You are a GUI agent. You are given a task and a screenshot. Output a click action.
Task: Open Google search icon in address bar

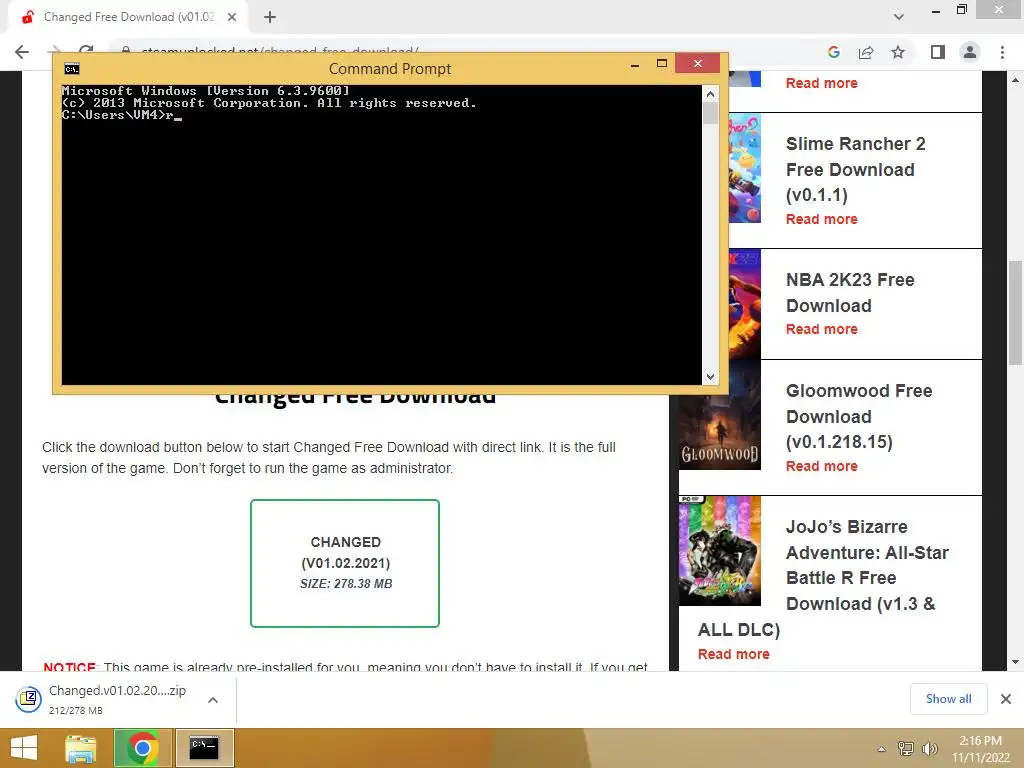(x=833, y=52)
